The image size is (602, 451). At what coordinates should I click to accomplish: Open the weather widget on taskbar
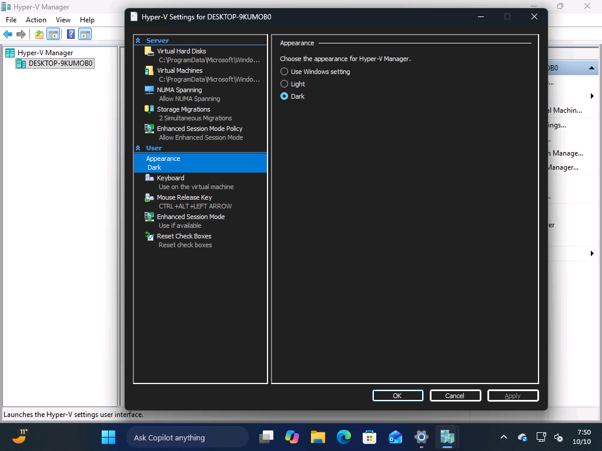pyautogui.click(x=19, y=437)
